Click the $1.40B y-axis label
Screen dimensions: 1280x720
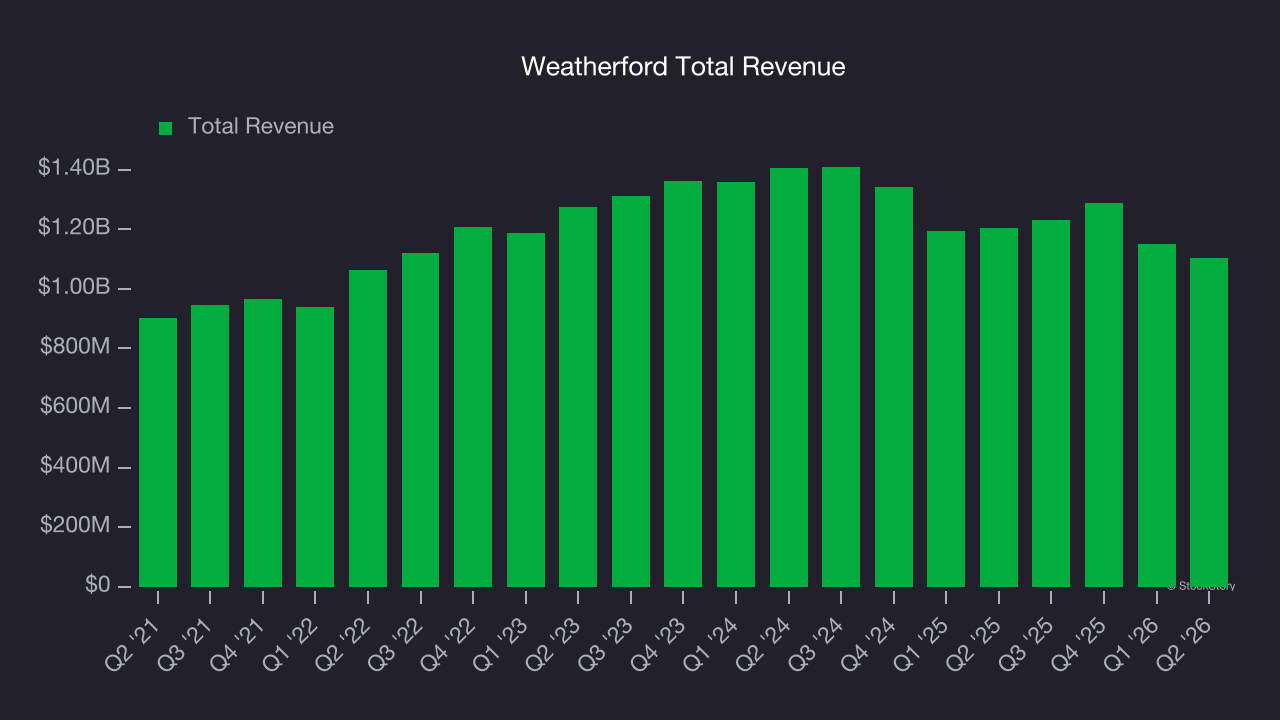coord(74,168)
